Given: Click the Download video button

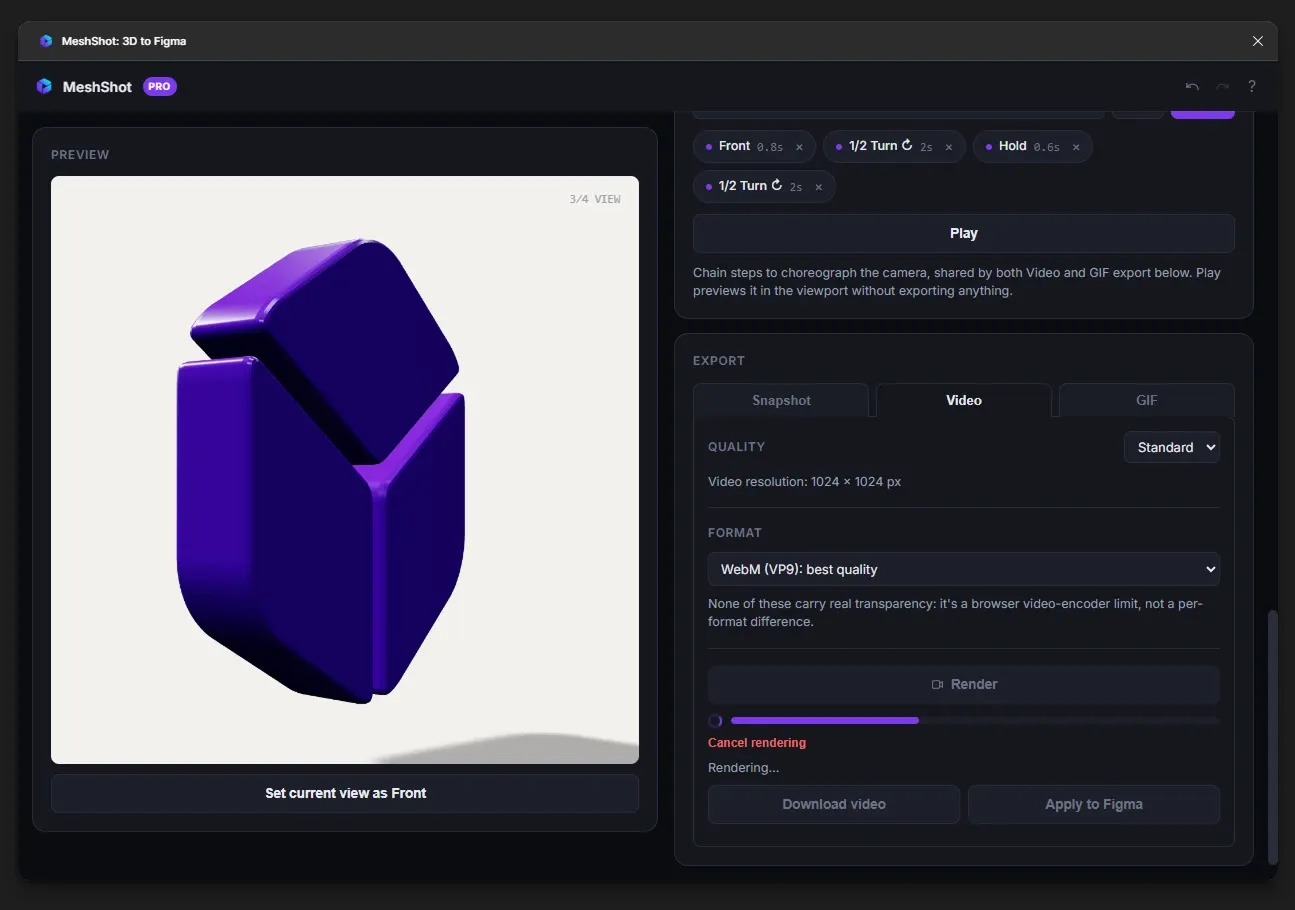Looking at the screenshot, I should pos(834,804).
